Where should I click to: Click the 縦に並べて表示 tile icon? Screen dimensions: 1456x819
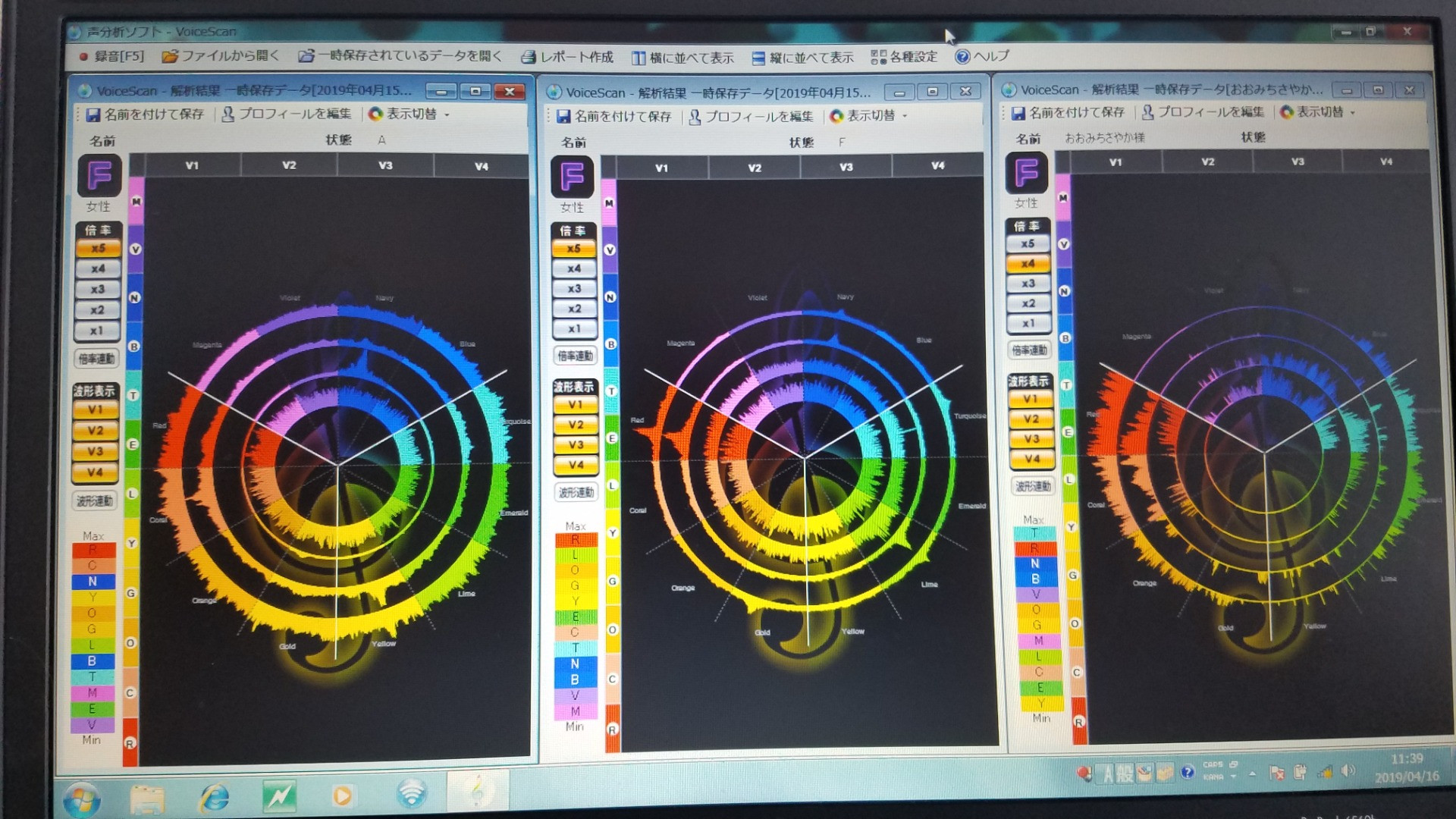[758, 58]
